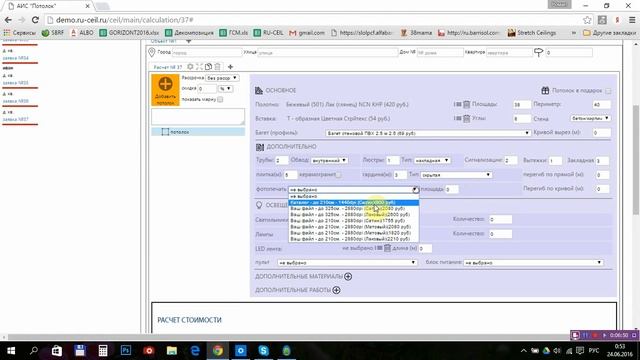
Task: Open the Обвод 'внутренний' dropdown
Action: (x=329, y=160)
